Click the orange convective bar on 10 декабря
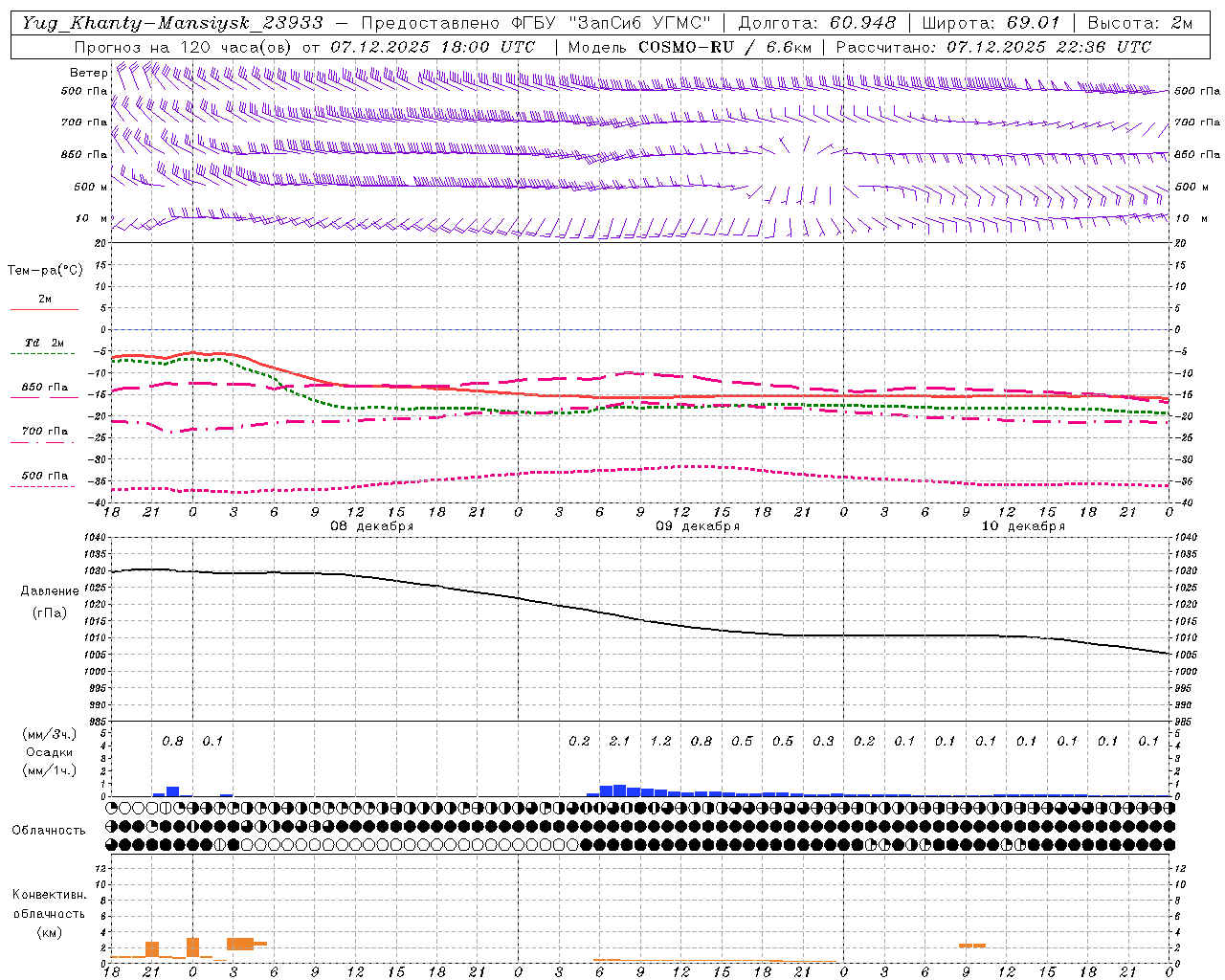 (x=972, y=946)
